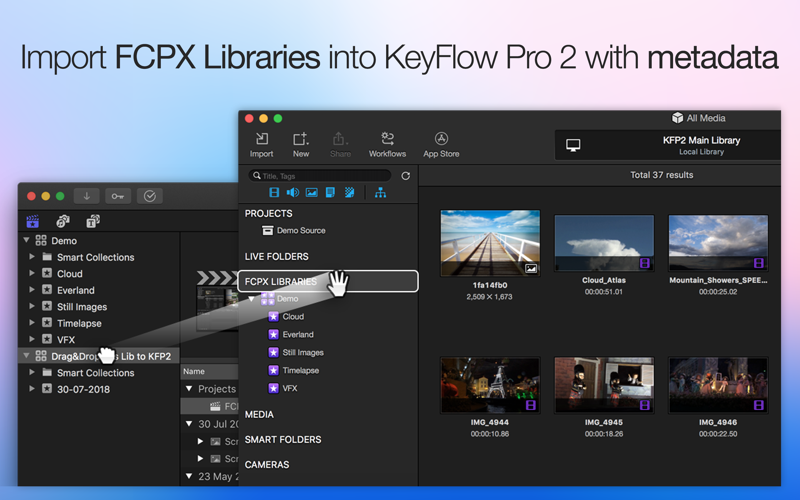Click the New toolbar icon

pos(301,145)
